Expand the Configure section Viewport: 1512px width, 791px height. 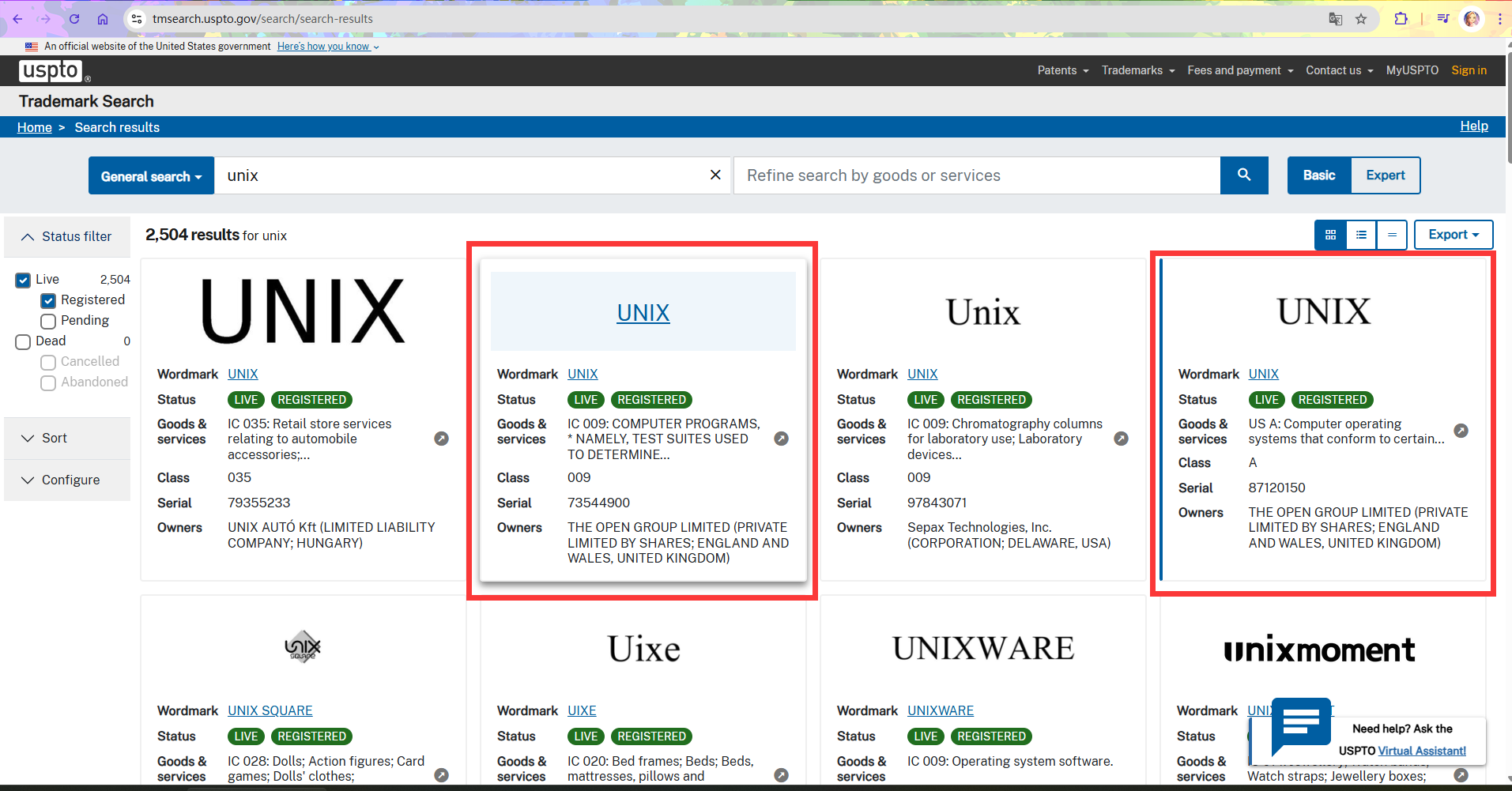coord(67,480)
